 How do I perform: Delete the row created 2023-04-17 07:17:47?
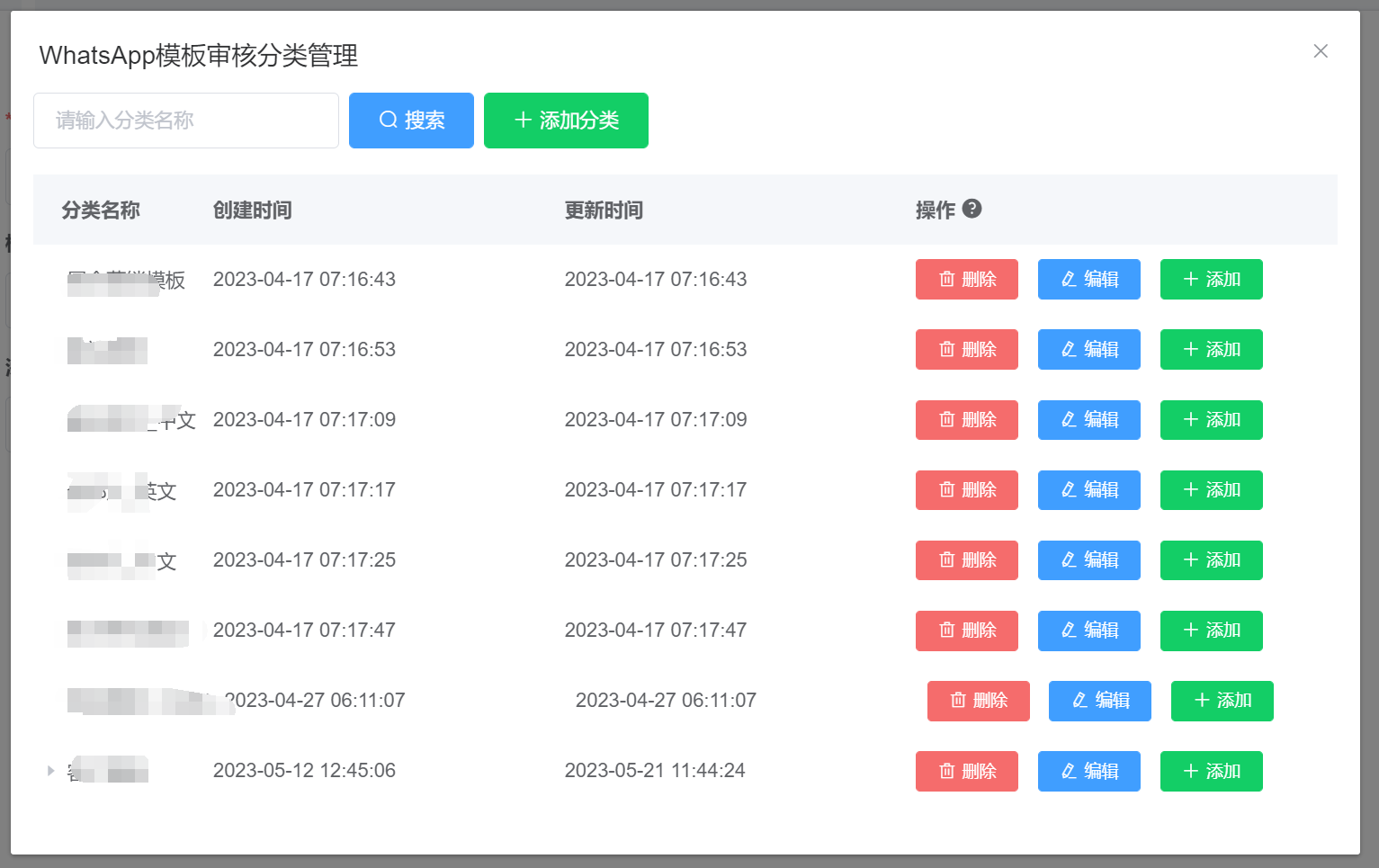point(967,631)
